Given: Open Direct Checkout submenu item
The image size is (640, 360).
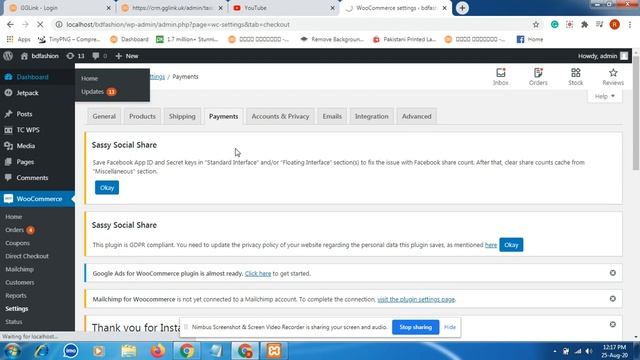Looking at the screenshot, I should [x=27, y=256].
